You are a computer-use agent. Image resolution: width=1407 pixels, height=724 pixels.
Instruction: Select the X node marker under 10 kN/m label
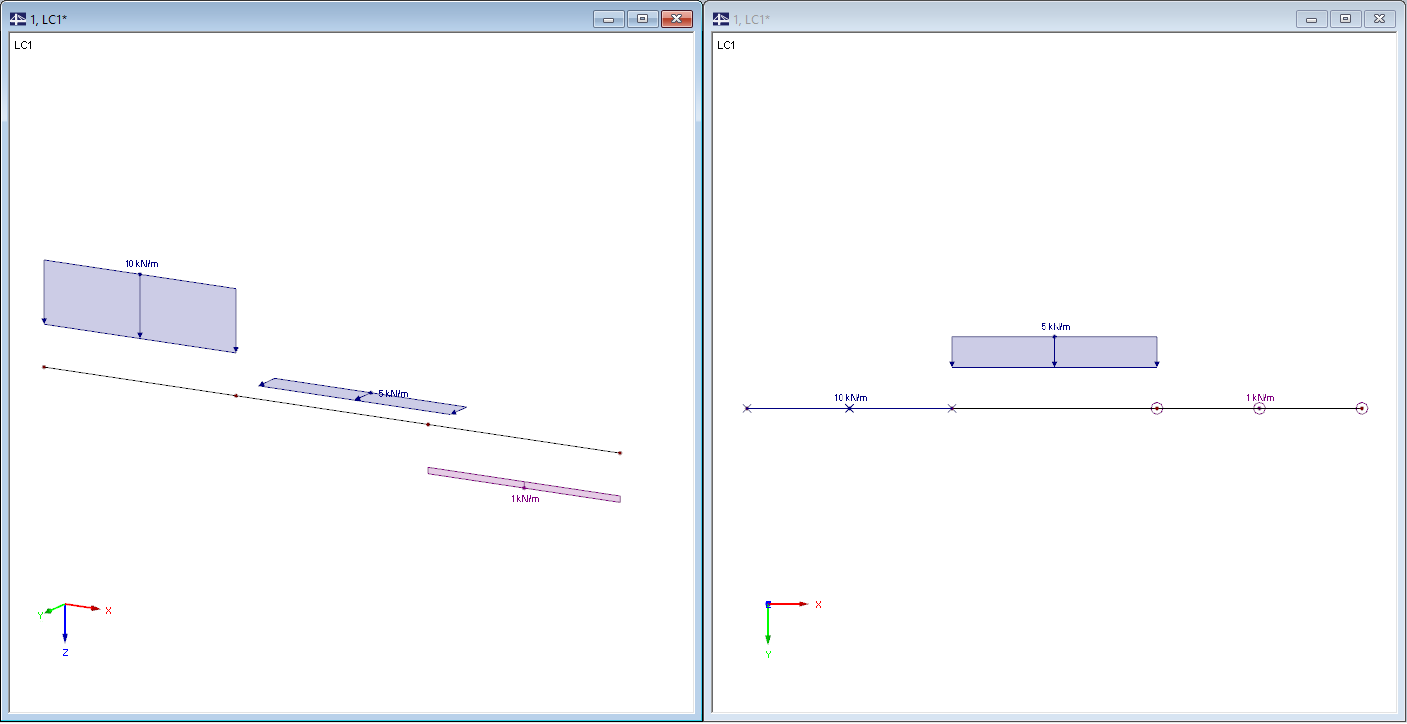pyautogui.click(x=850, y=408)
